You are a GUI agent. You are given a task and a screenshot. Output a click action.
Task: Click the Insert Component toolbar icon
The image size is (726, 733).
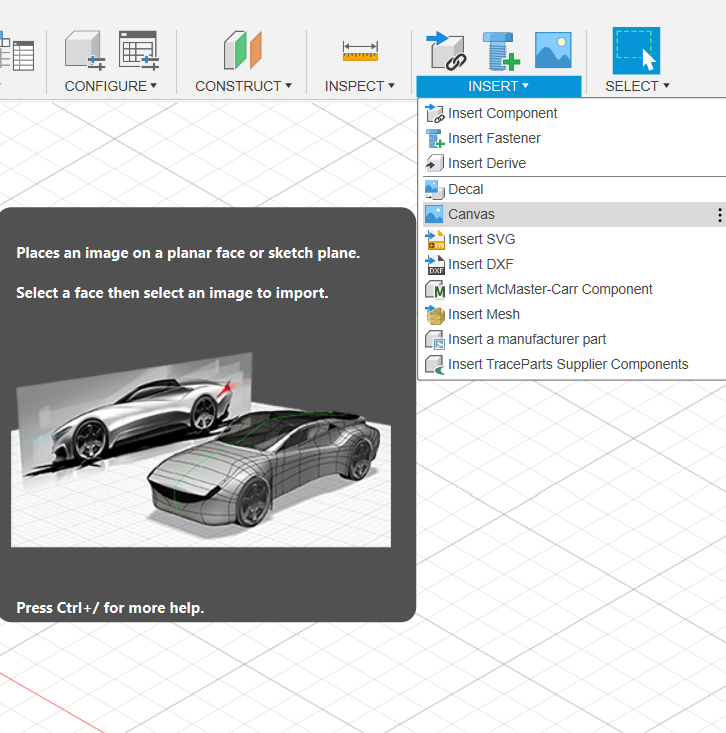coord(446,51)
